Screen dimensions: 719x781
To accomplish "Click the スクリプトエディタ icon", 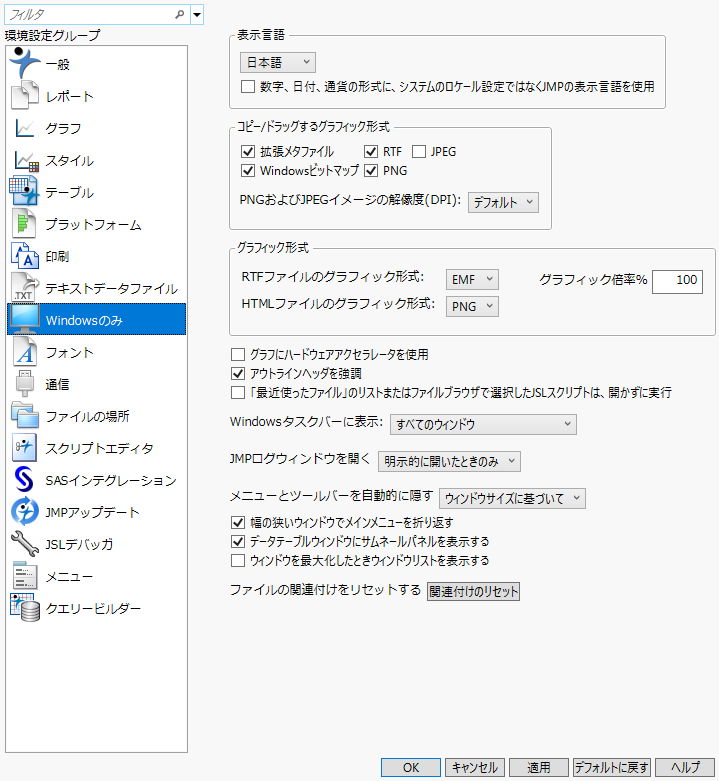I will pyautogui.click(x=24, y=447).
